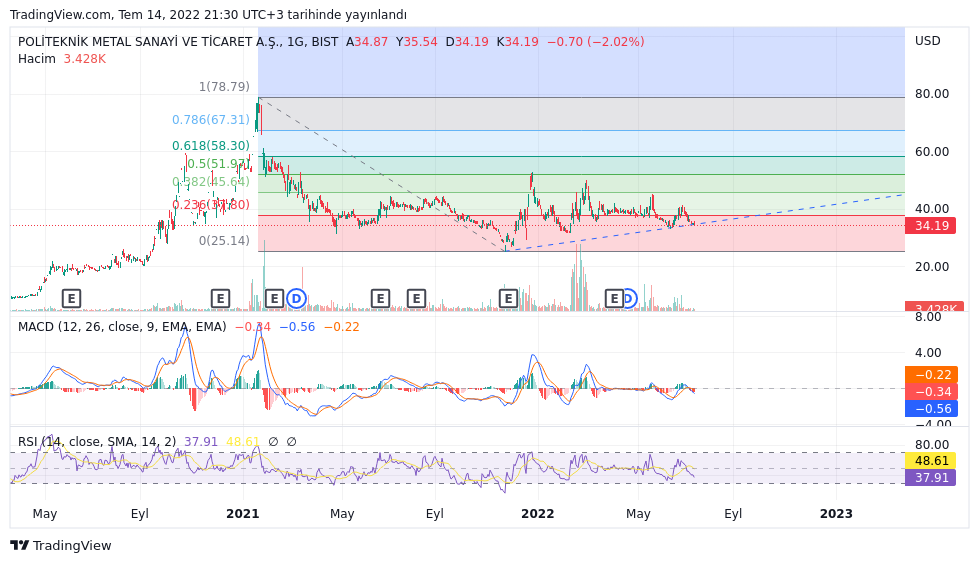Image resolution: width=979 pixels, height=563 pixels.
Task: Click the close value K34.19 in header
Action: click(x=518, y=42)
